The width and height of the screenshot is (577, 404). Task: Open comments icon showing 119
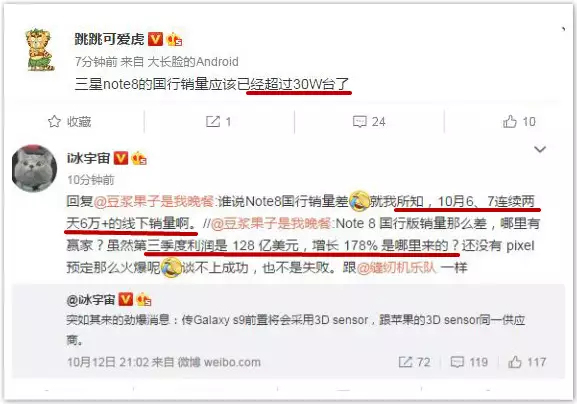[457, 362]
